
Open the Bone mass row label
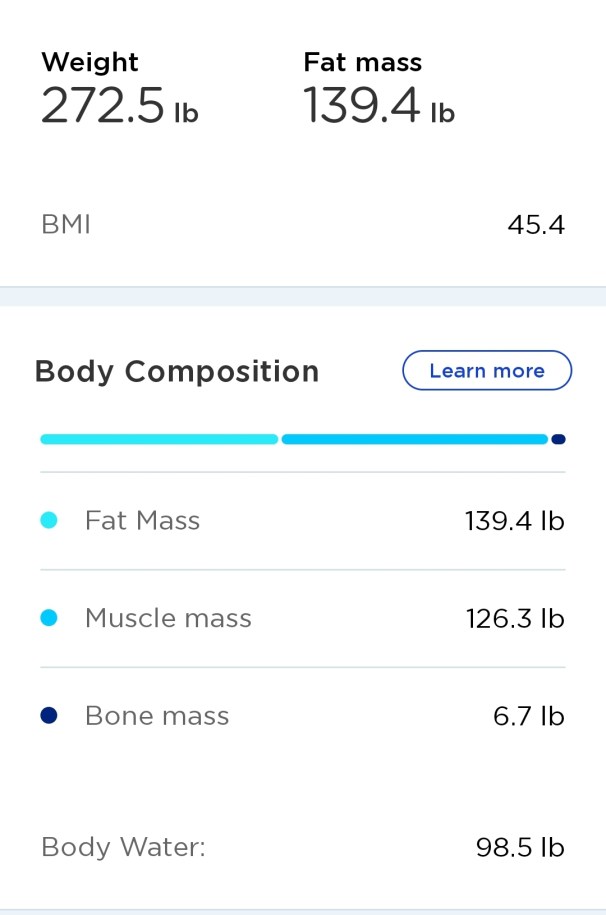tap(157, 716)
